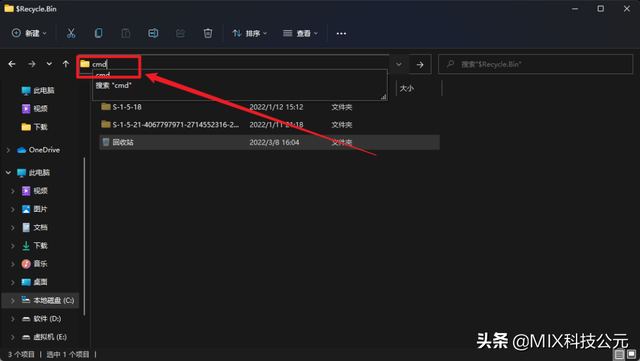Go up one folder level
Image resolution: width=640 pixels, height=361 pixels.
pos(66,64)
